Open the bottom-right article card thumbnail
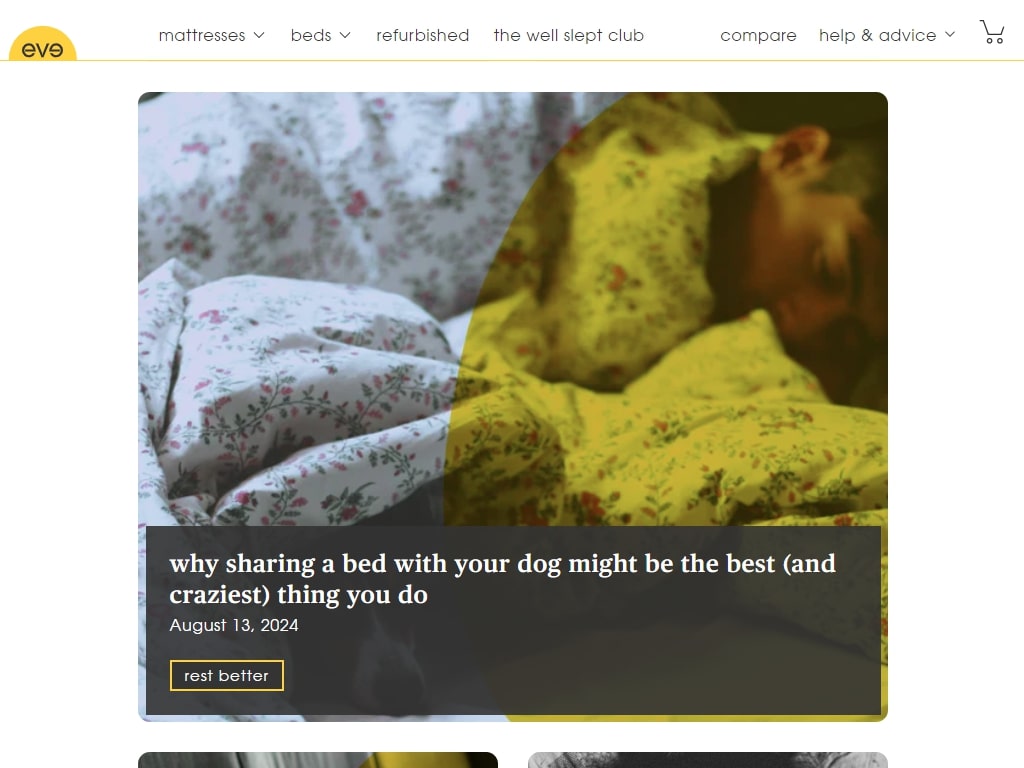 pos(708,760)
